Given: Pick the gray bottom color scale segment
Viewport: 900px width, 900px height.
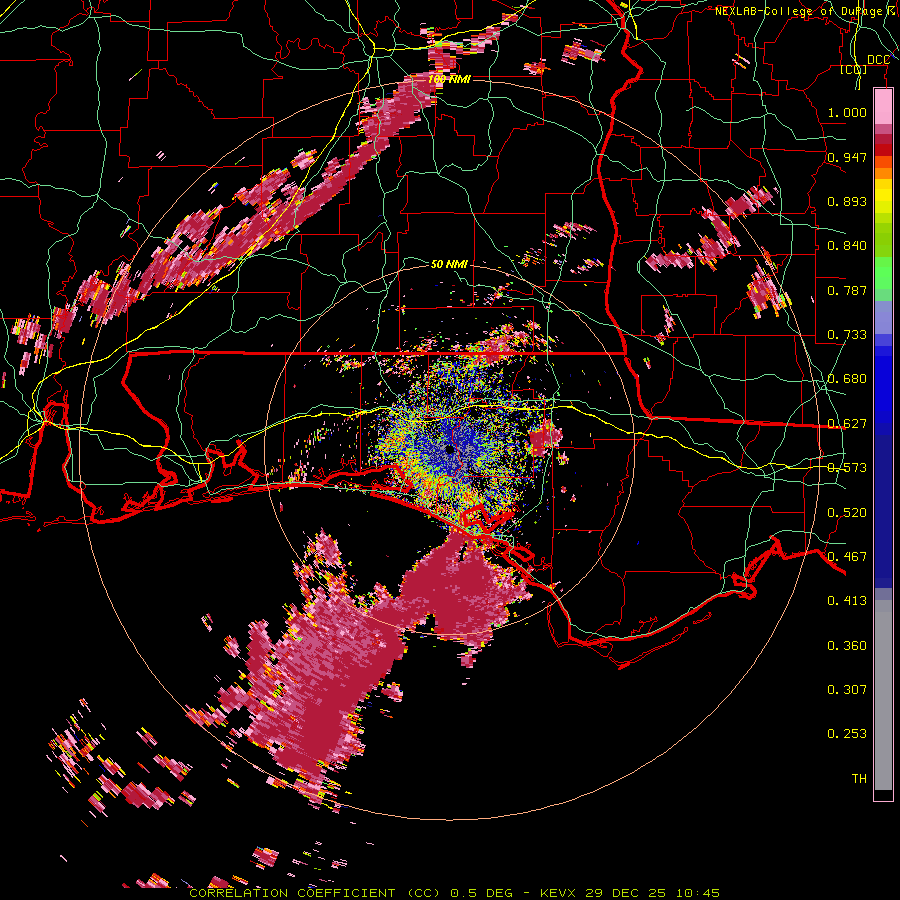Looking at the screenshot, I should point(883,695).
